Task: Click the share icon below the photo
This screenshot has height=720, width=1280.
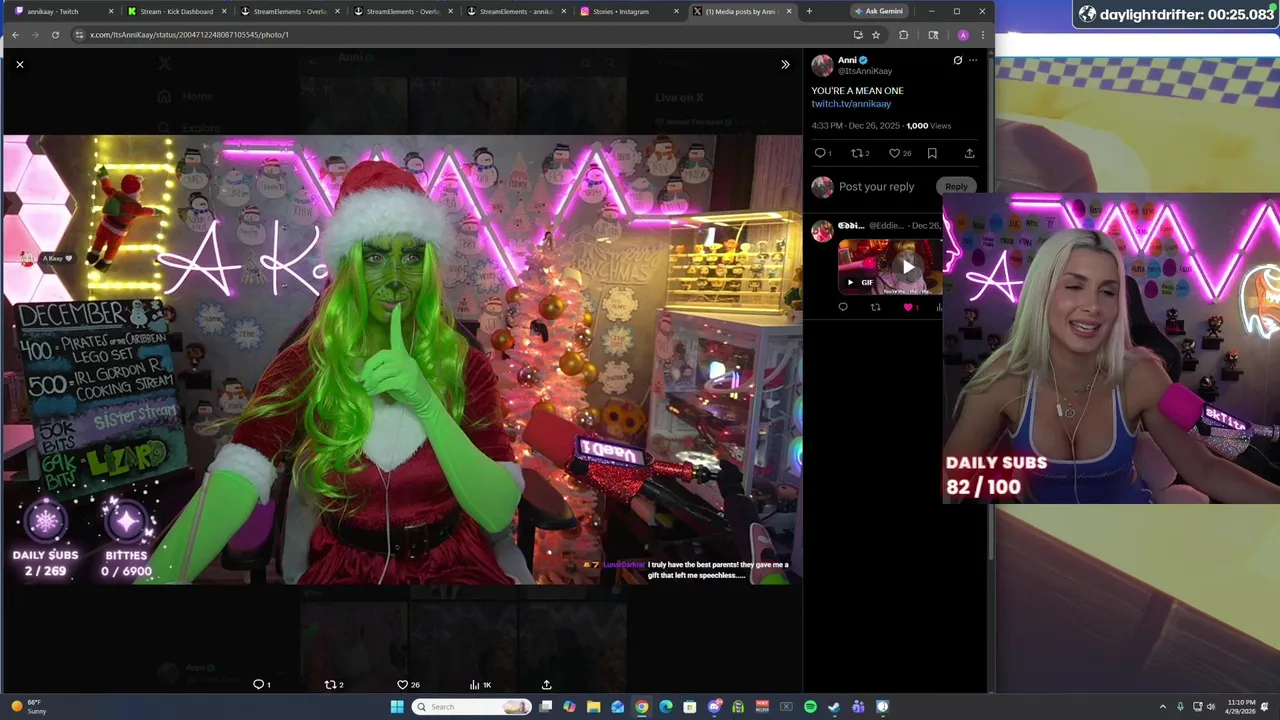Action: click(x=546, y=684)
